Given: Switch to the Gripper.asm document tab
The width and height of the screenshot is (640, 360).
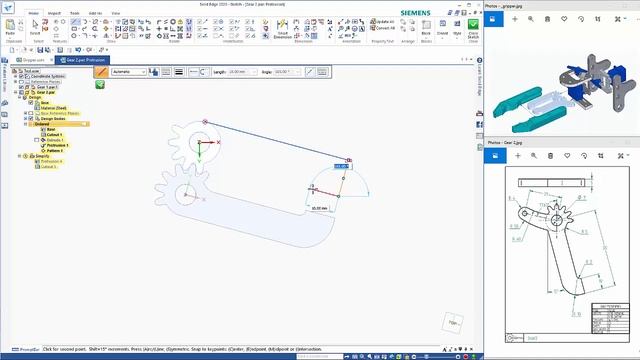Looking at the screenshot, I should (x=33, y=60).
